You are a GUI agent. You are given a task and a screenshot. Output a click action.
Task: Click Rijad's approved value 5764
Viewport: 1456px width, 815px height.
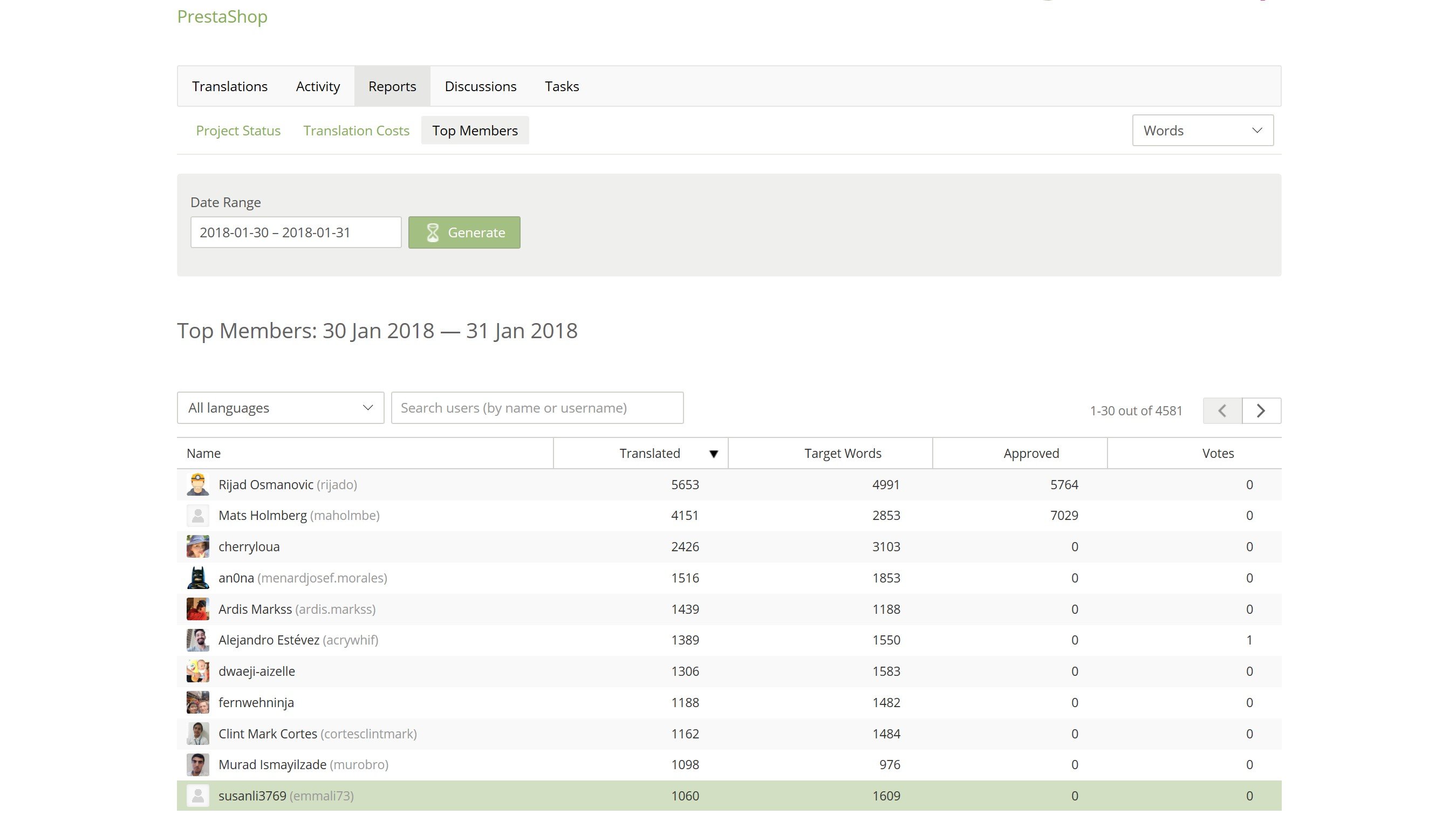(x=1064, y=485)
